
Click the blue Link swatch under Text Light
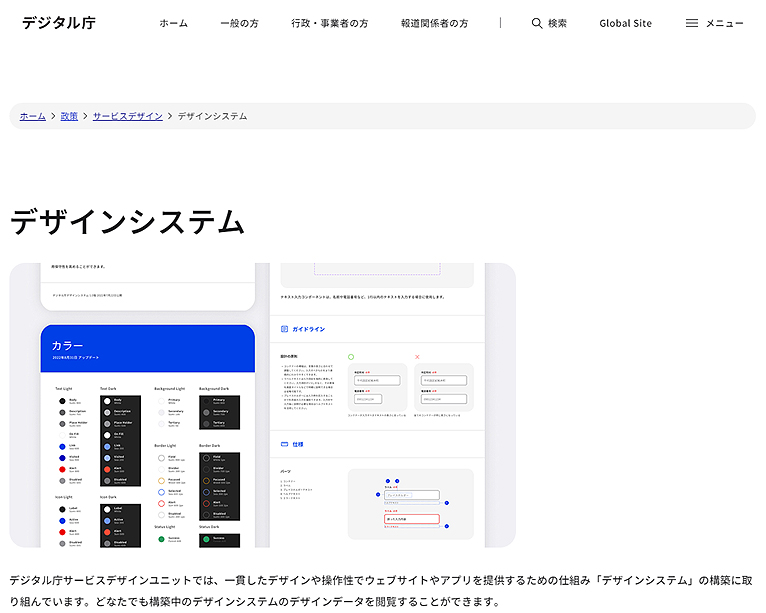pyautogui.click(x=61, y=446)
